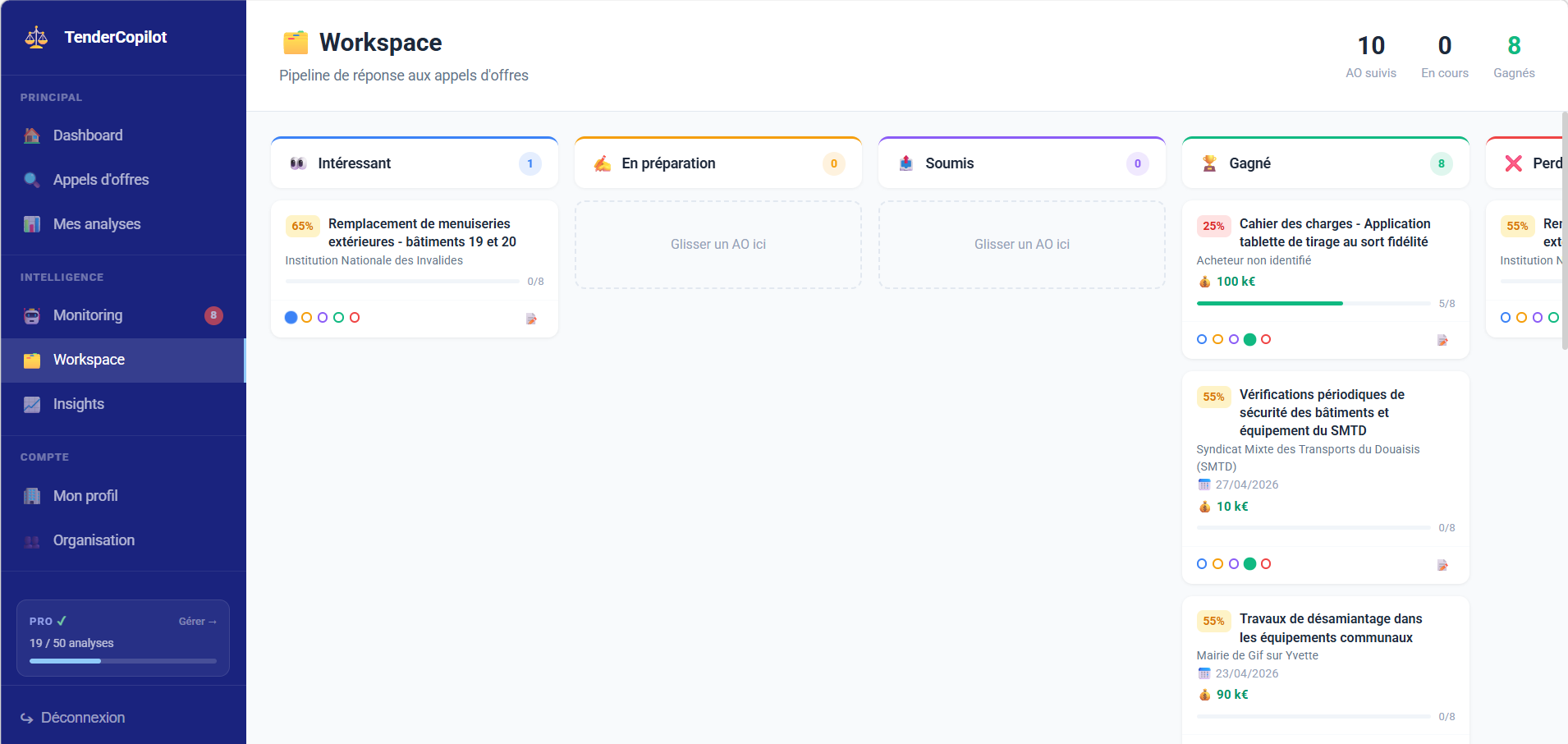Viewport: 1568px width, 744px height.
Task: Open notes on the Remplacement de menuiseries card
Action: [x=532, y=319]
